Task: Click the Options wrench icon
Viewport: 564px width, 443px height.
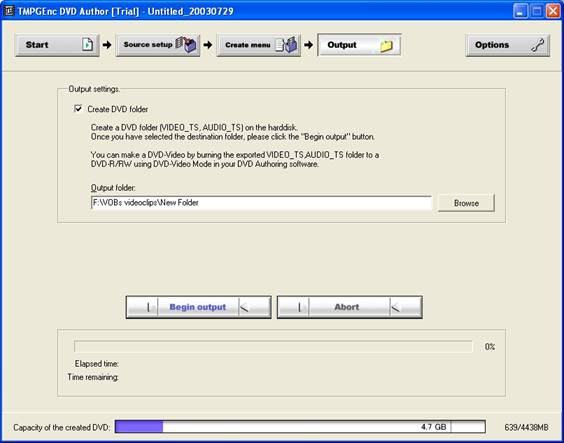Action: (538, 45)
